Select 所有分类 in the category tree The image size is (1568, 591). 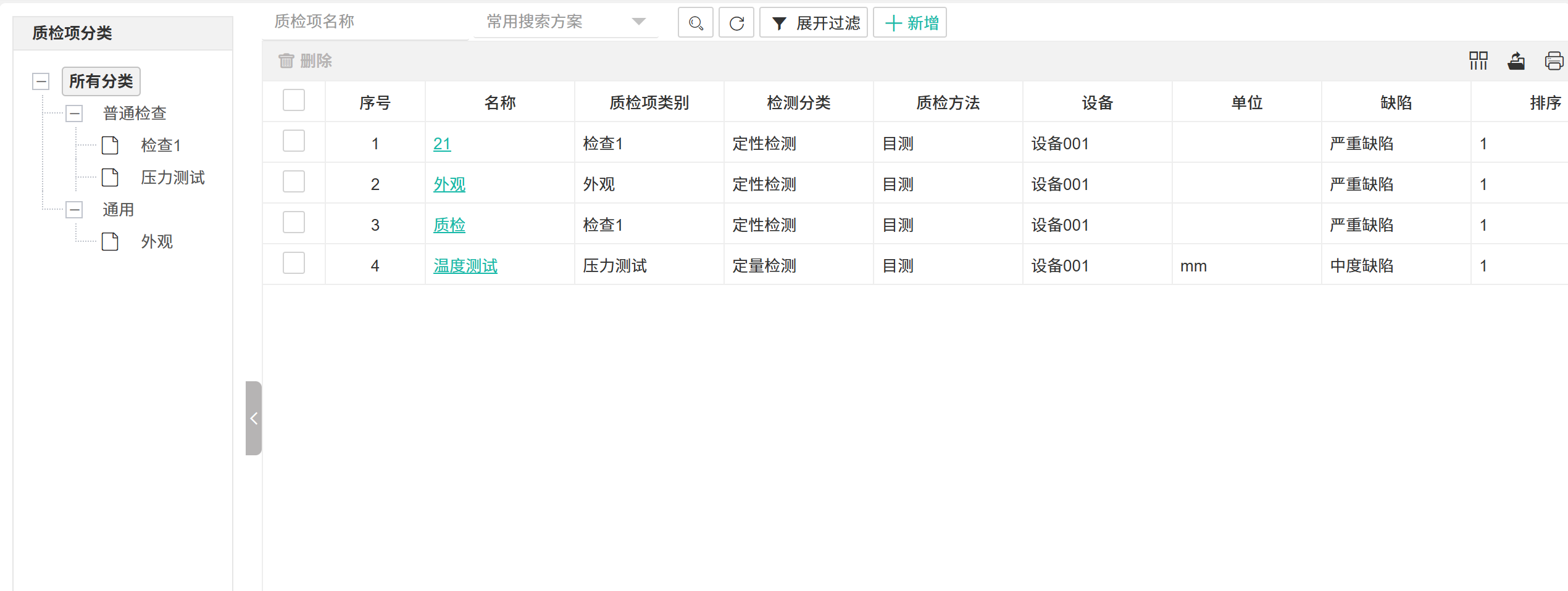pos(101,81)
